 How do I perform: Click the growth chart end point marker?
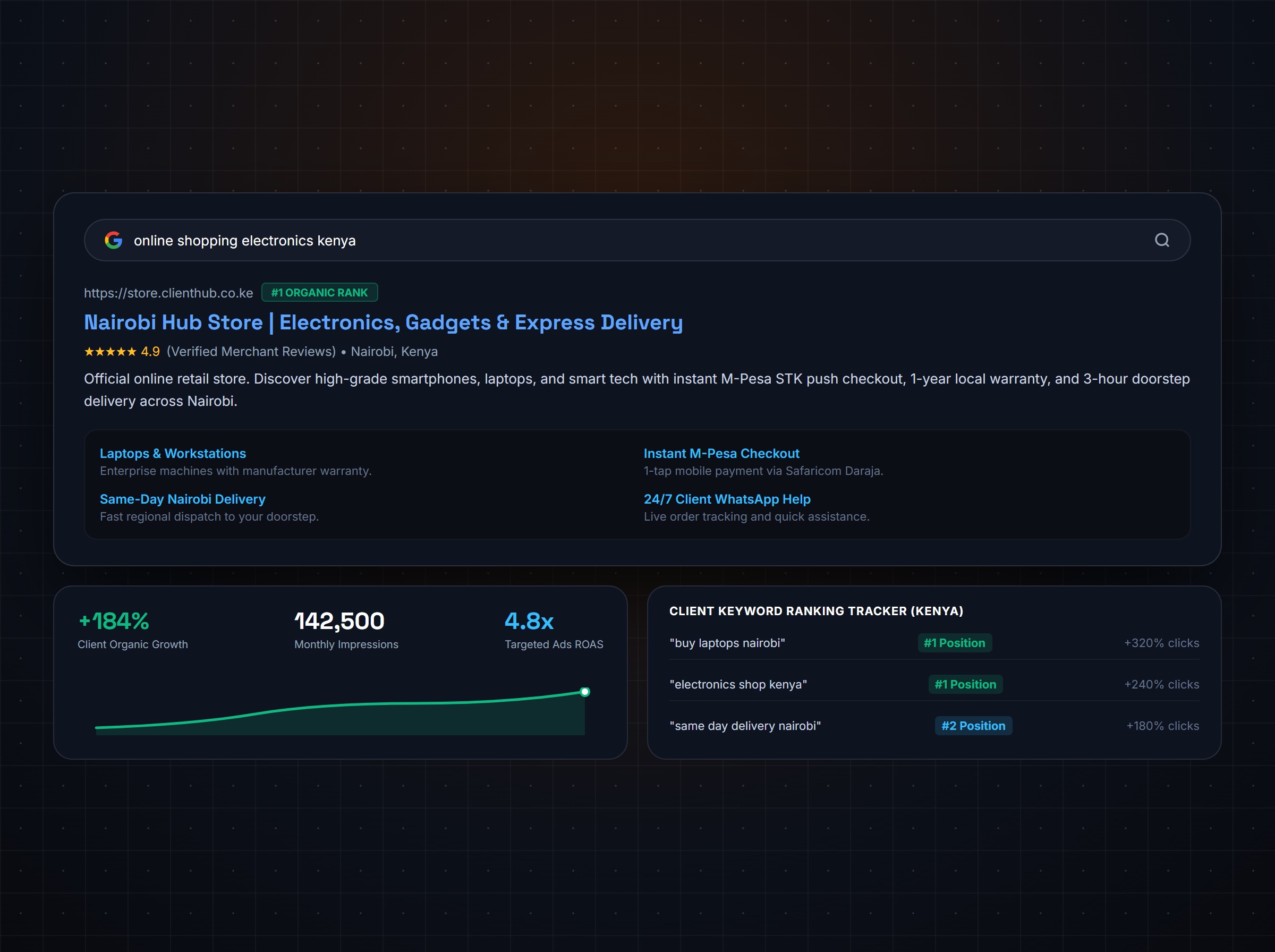click(x=585, y=692)
